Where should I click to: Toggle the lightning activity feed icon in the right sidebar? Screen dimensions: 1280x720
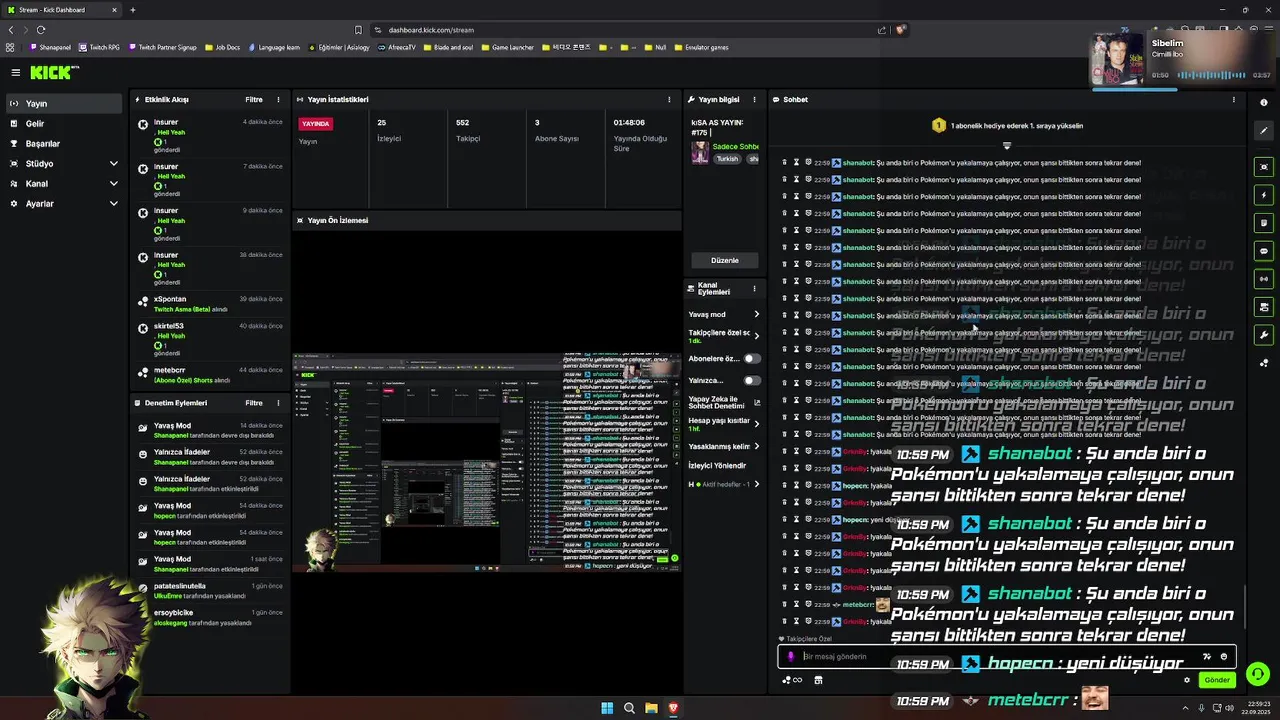(x=1264, y=195)
